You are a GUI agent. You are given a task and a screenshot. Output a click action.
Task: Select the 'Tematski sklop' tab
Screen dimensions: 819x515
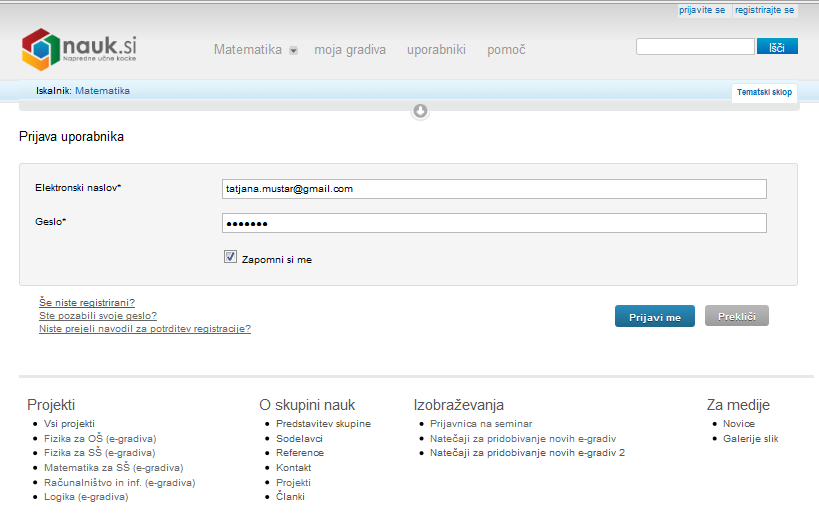(764, 92)
